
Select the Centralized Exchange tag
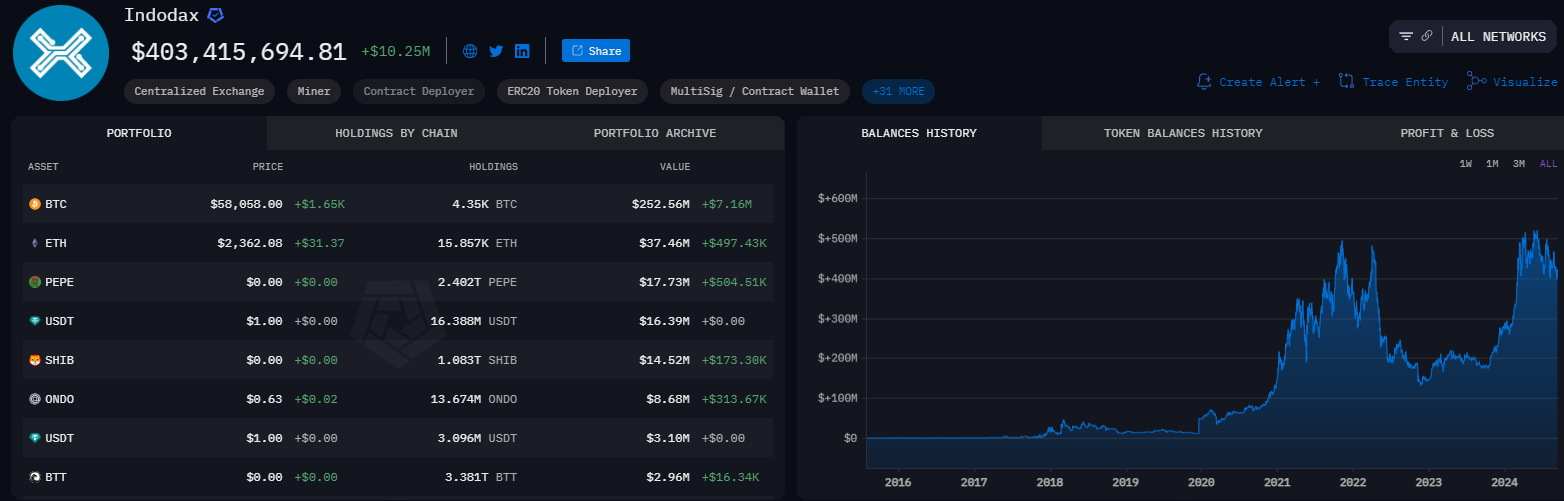(x=200, y=91)
